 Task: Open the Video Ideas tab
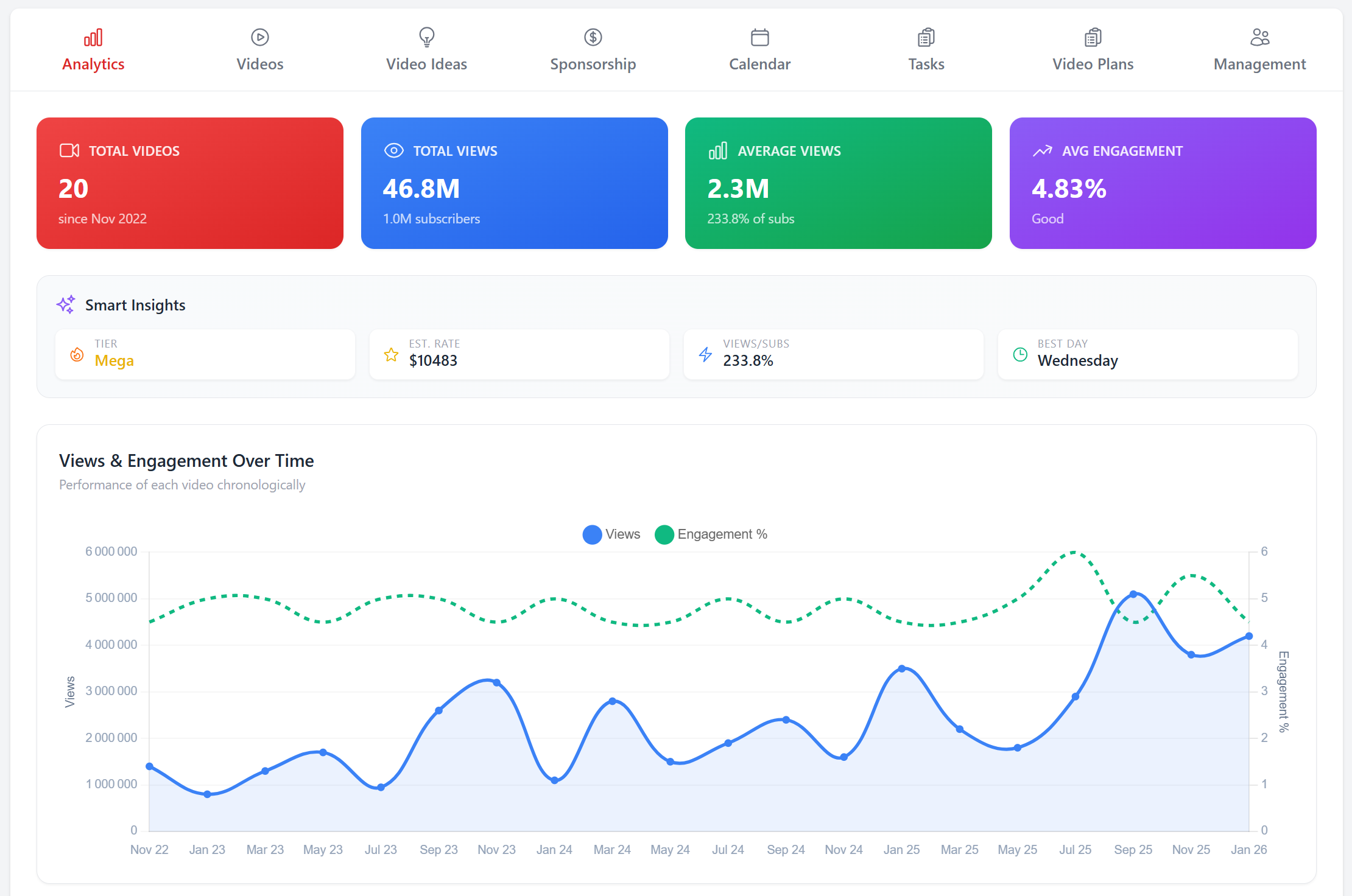click(x=427, y=50)
